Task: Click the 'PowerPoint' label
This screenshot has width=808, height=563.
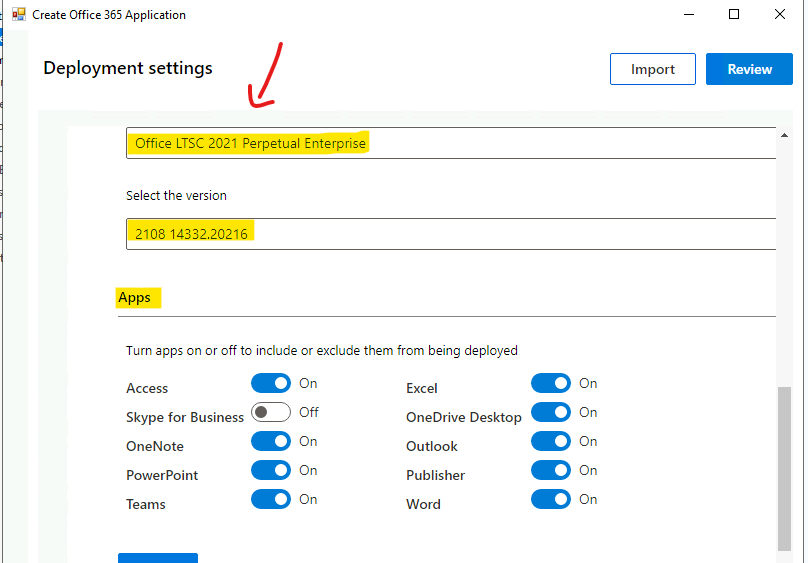Action: click(162, 475)
